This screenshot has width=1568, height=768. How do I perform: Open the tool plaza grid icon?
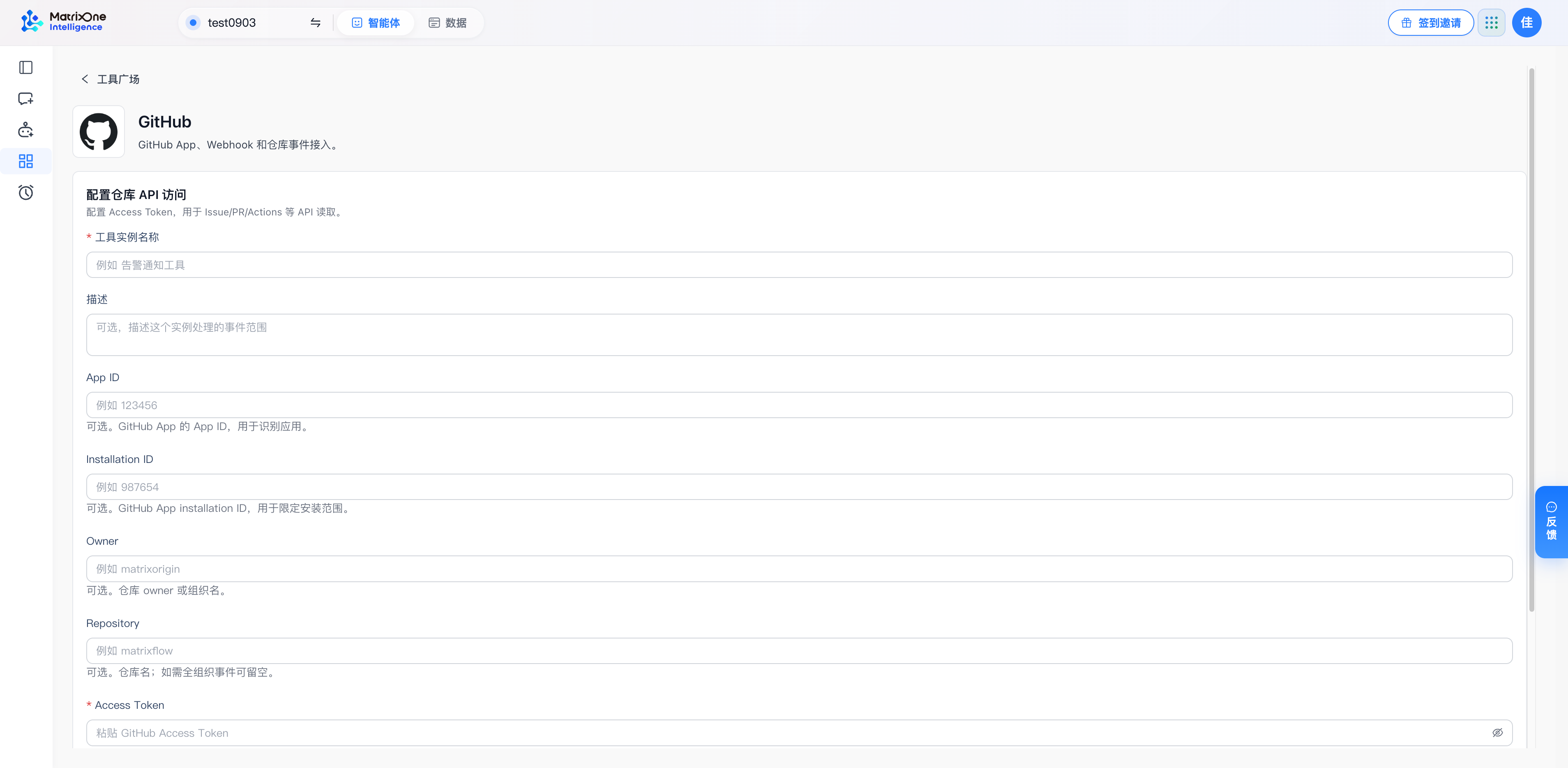point(25,162)
